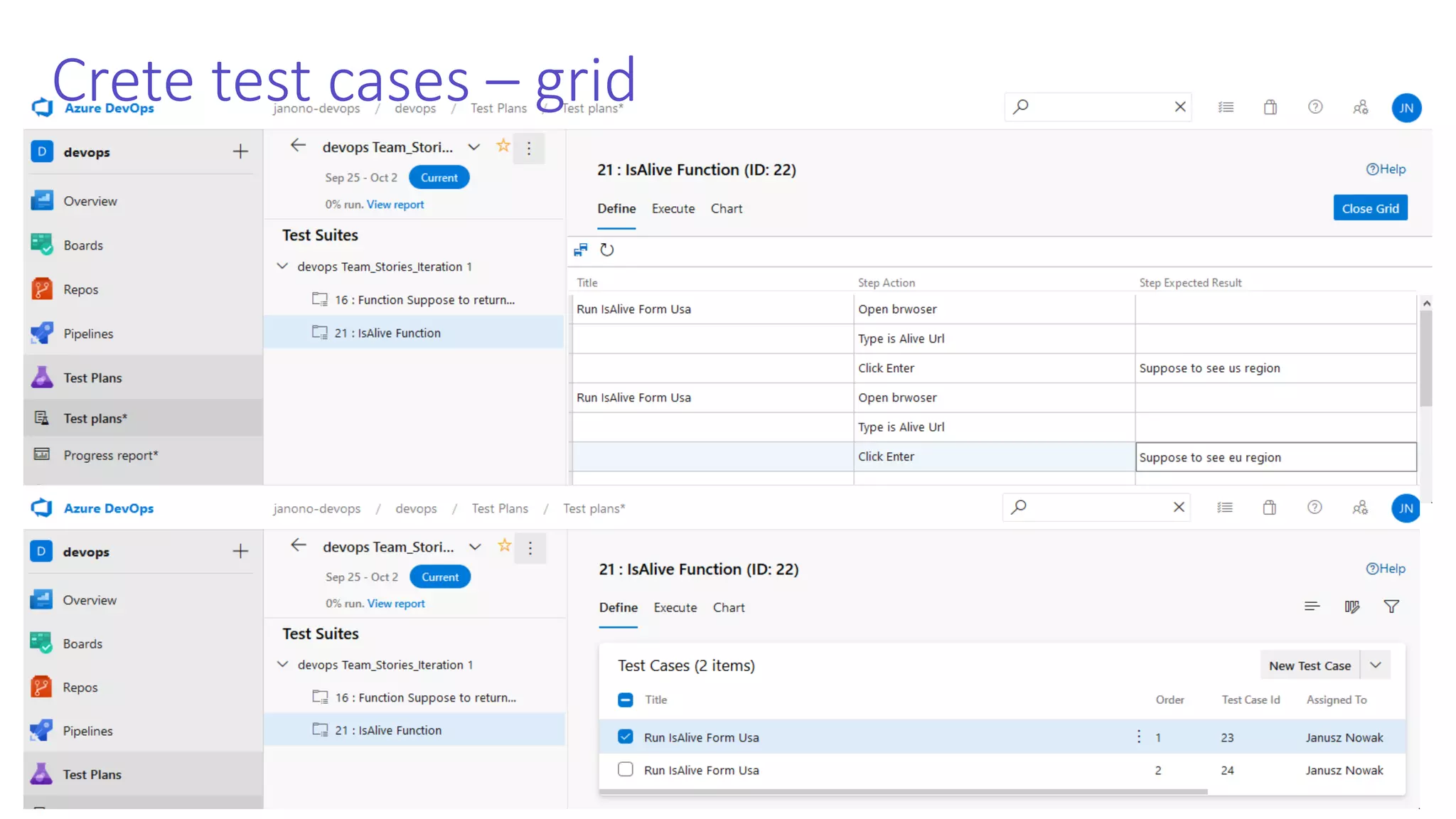Expand New Test Case dropdown arrow
The image size is (1456, 819).
click(x=1376, y=665)
